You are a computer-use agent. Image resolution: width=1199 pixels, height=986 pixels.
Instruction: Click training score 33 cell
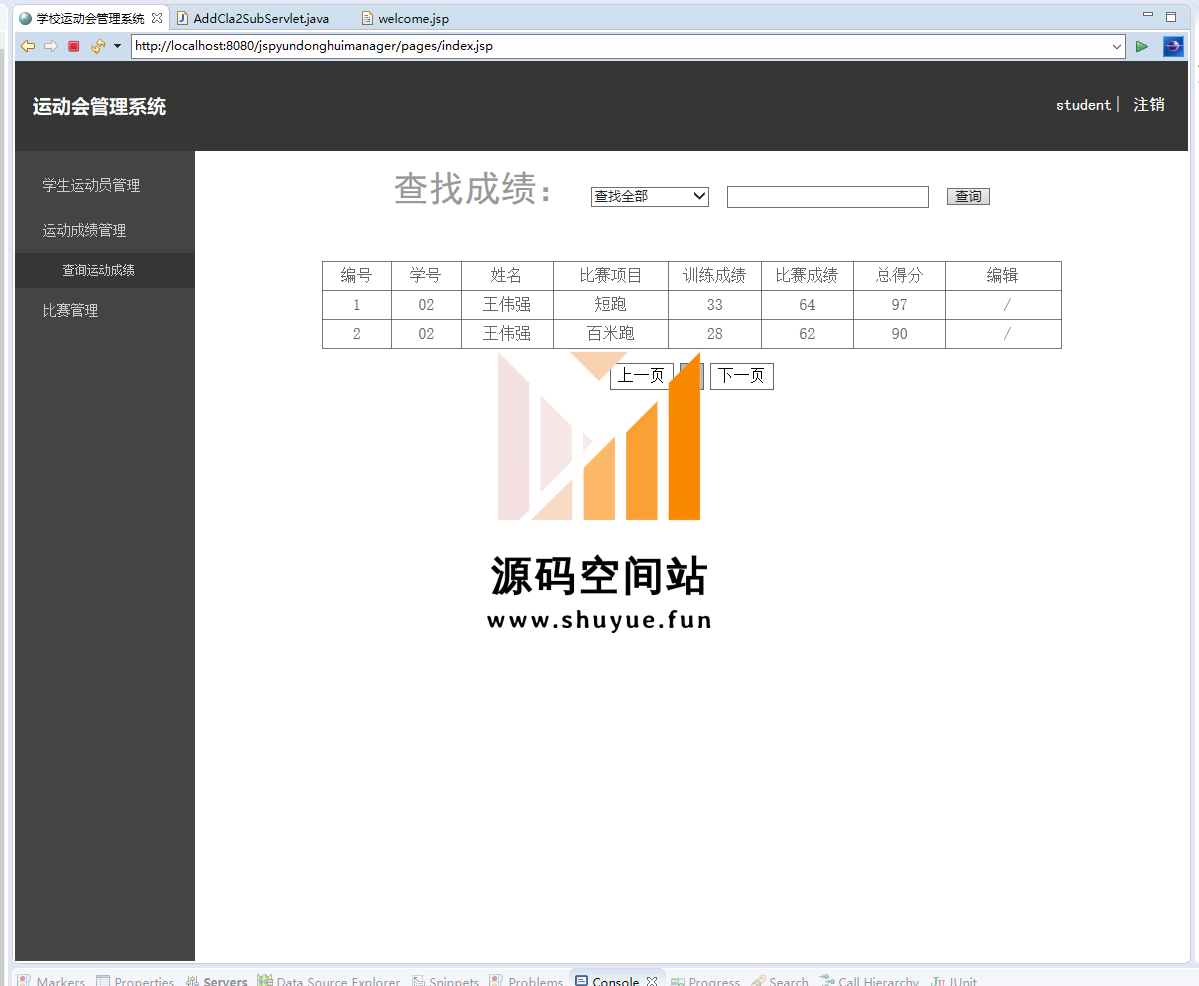pyautogui.click(x=714, y=304)
